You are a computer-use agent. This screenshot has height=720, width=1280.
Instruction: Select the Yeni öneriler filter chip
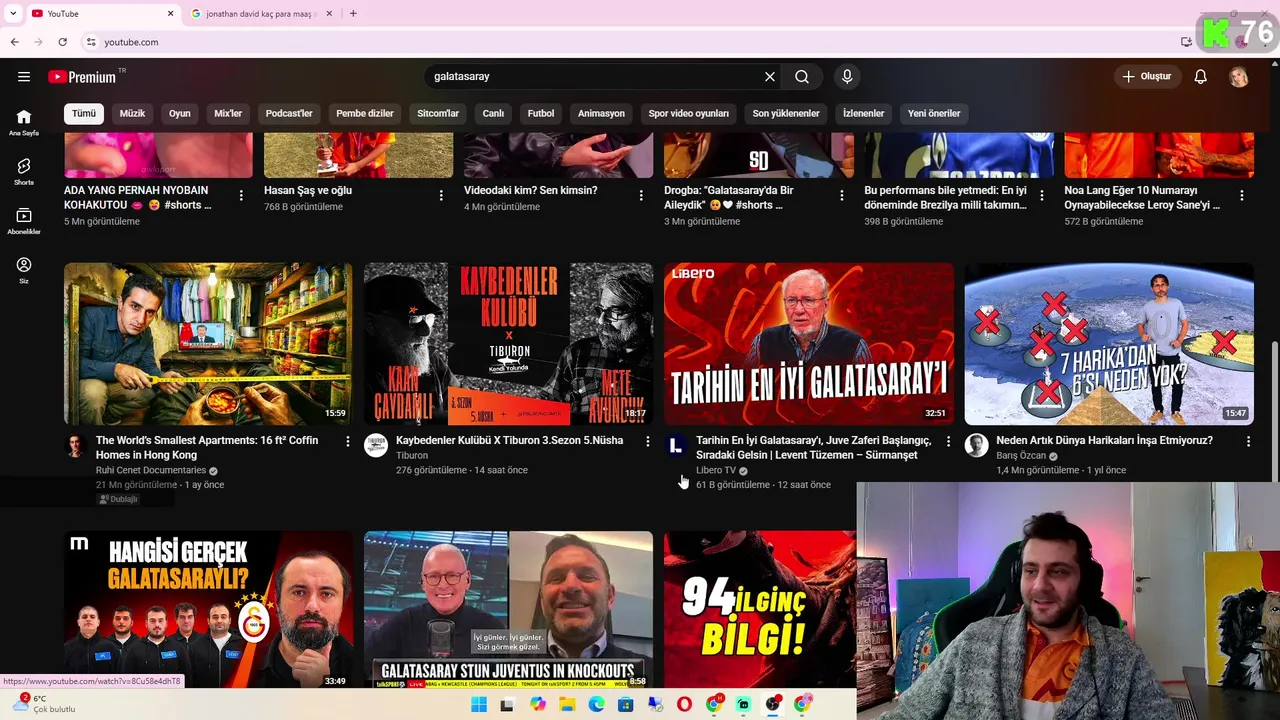(934, 113)
